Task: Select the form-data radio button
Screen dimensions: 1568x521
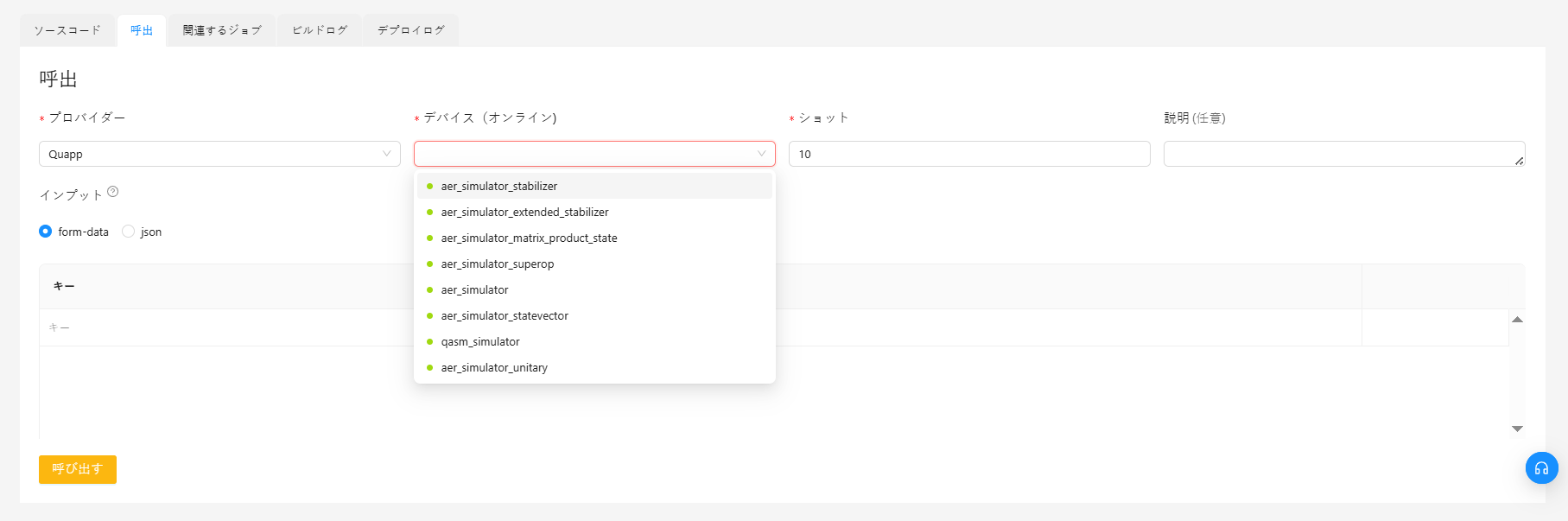Action: 46,232
